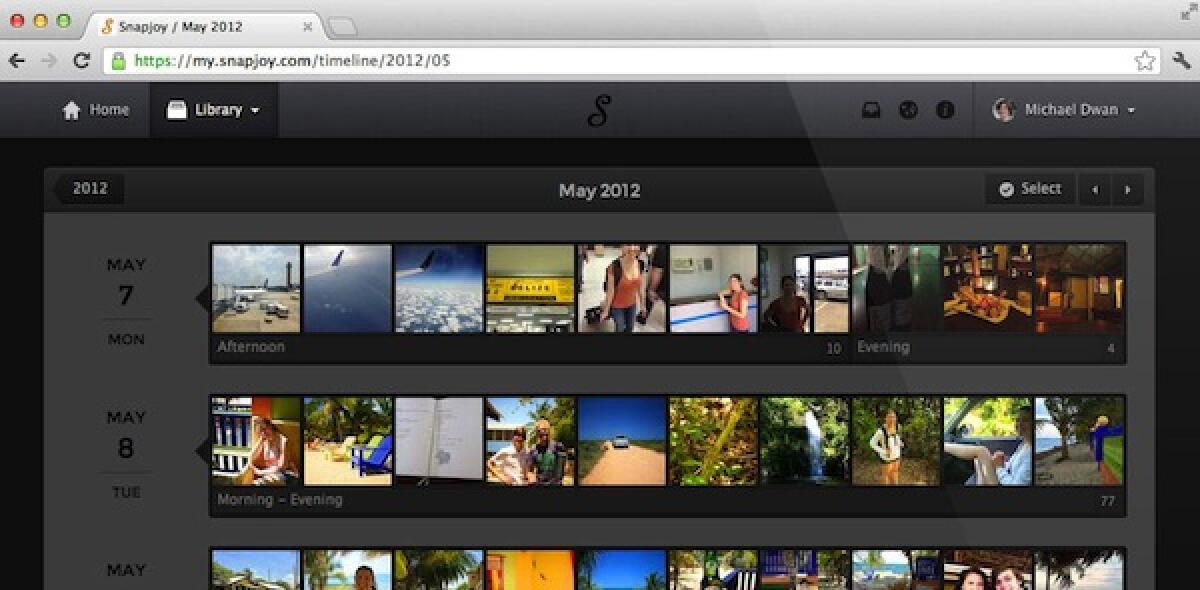Open the inbox tray icon

click(x=871, y=110)
